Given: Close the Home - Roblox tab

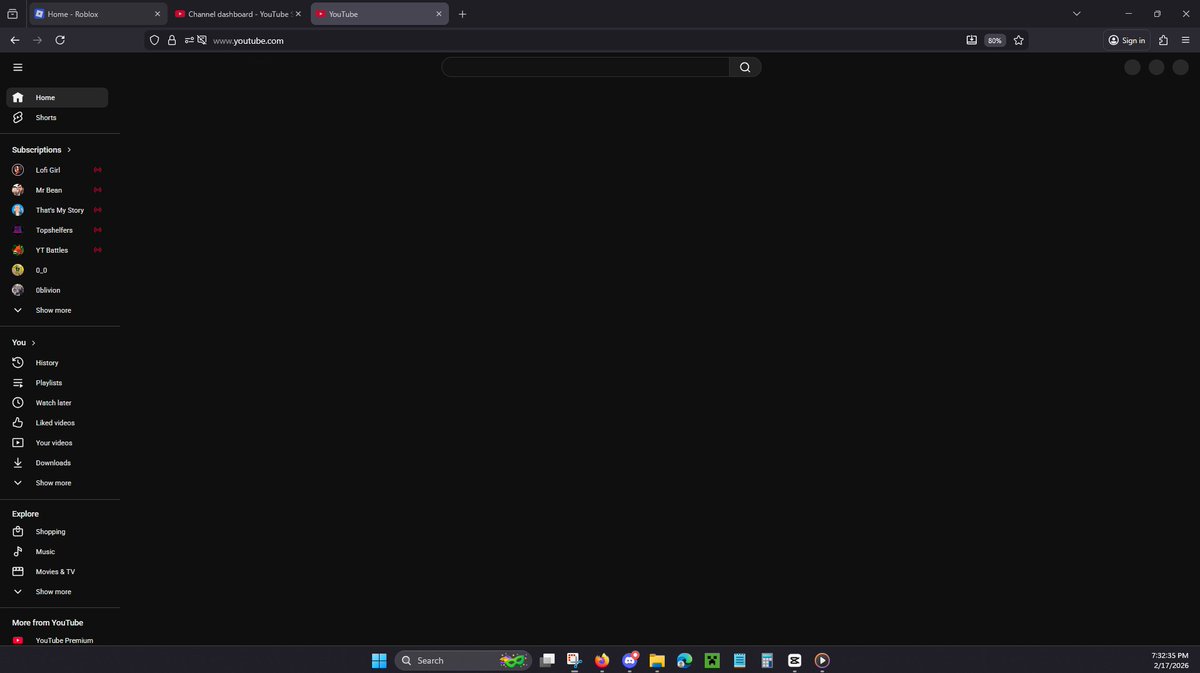Looking at the screenshot, I should click(157, 14).
